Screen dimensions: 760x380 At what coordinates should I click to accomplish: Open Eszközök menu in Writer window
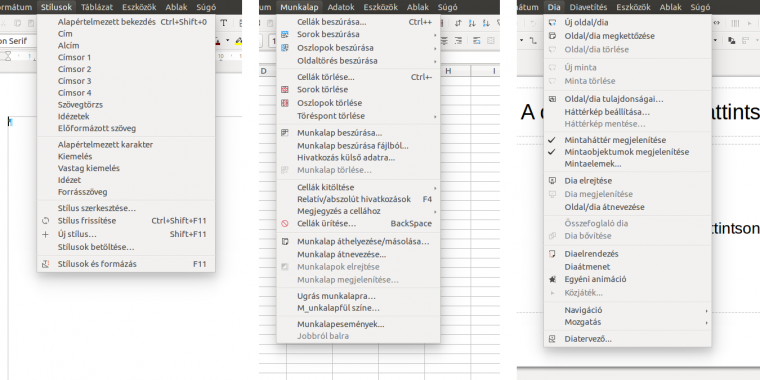[139, 7]
